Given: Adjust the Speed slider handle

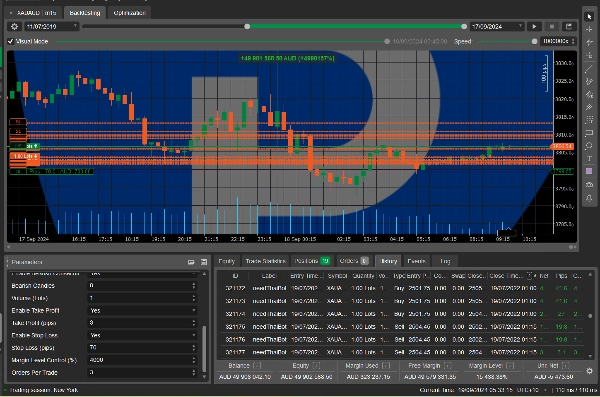Looking at the screenshot, I should (x=535, y=41).
